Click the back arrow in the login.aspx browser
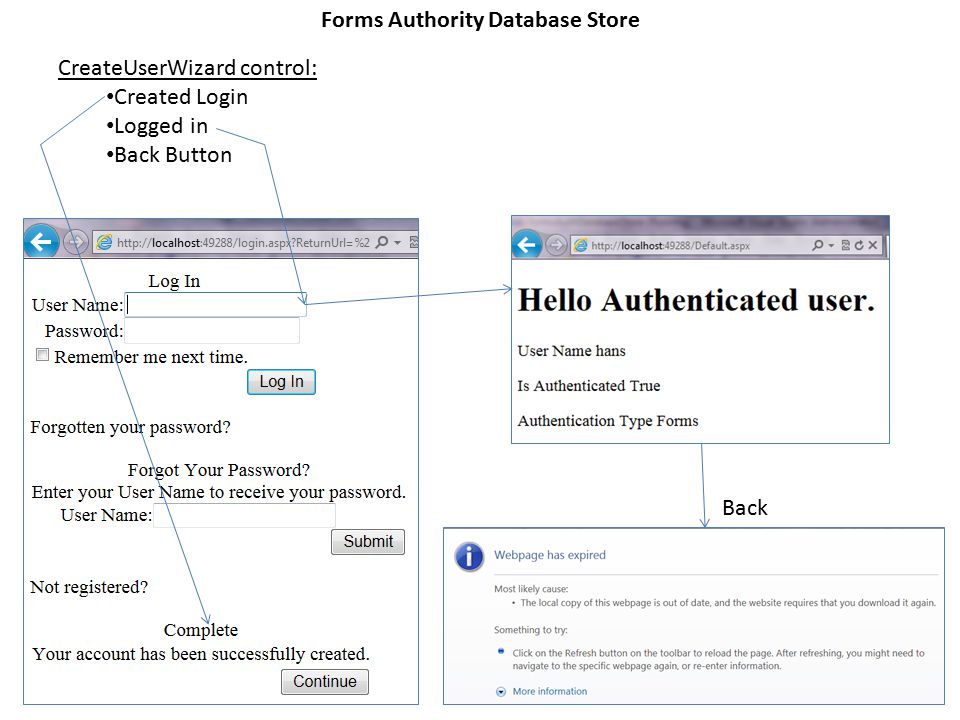 (x=41, y=242)
